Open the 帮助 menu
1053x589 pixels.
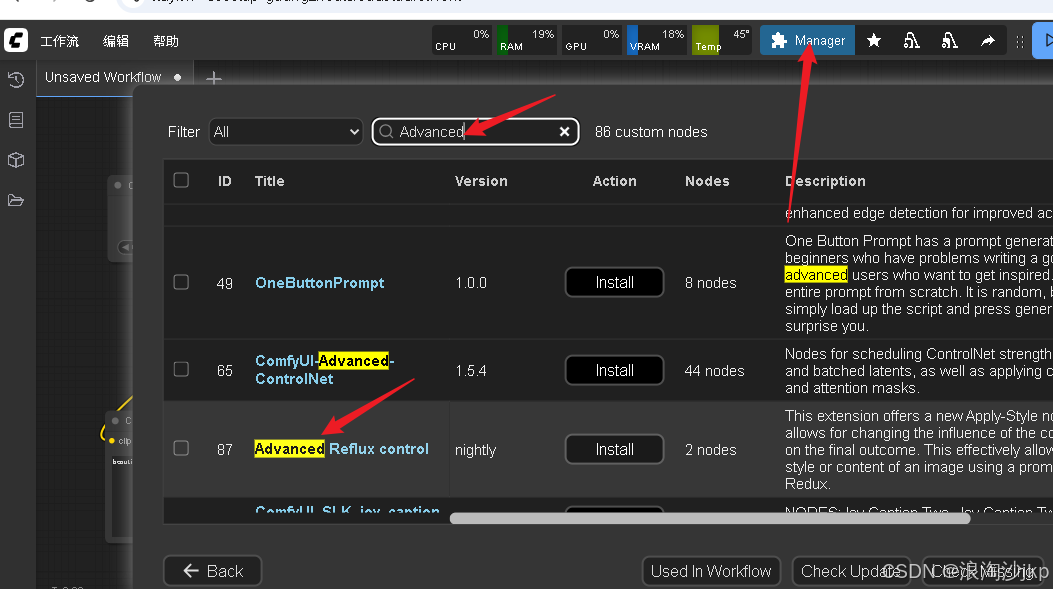pos(166,41)
